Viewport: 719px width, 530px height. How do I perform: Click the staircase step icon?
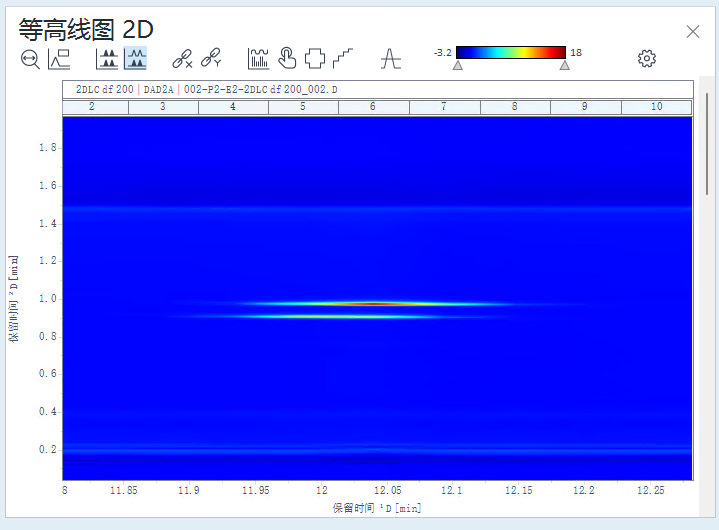click(x=343, y=58)
